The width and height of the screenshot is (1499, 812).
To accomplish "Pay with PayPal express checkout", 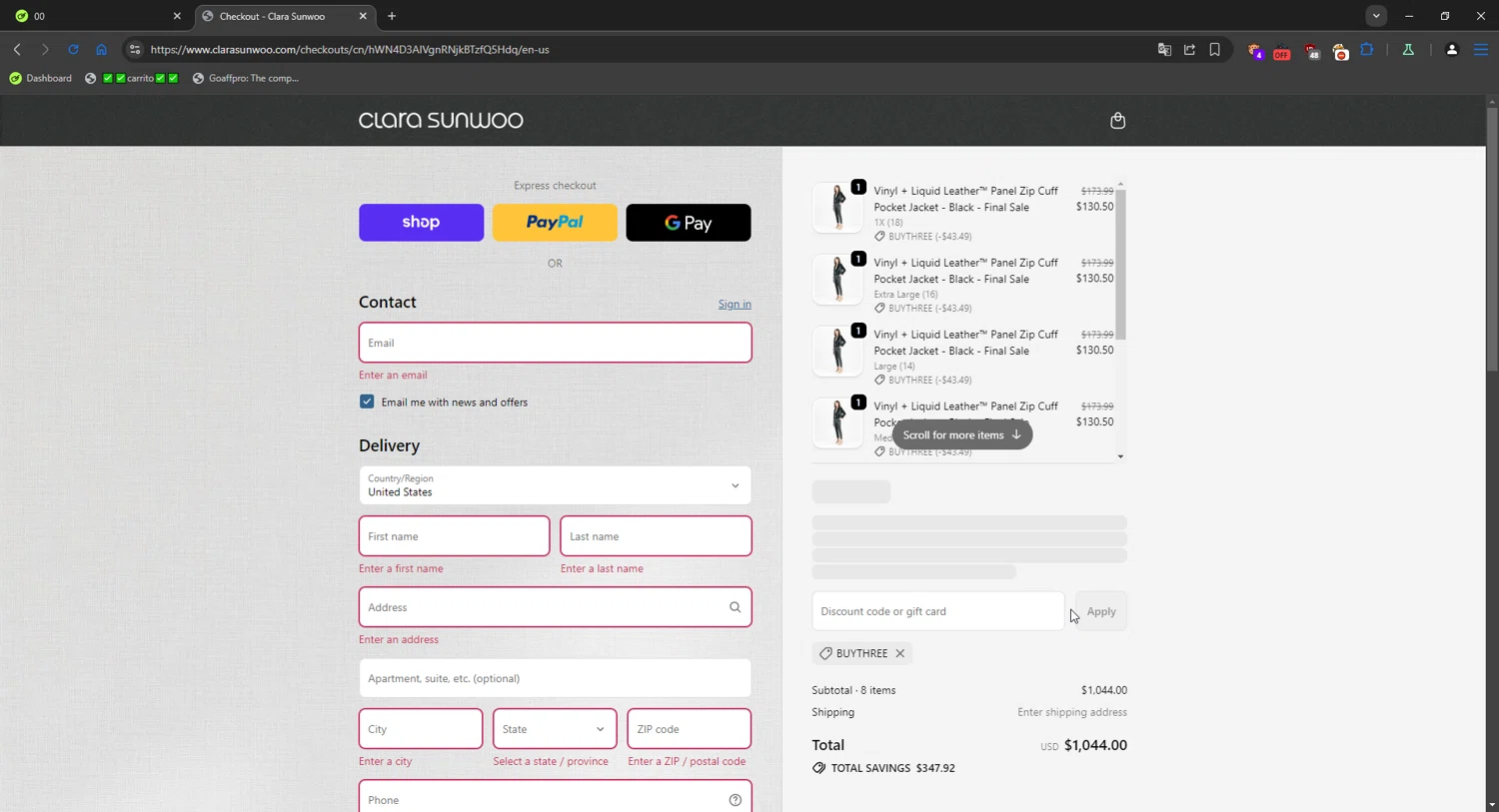I will coord(555,223).
